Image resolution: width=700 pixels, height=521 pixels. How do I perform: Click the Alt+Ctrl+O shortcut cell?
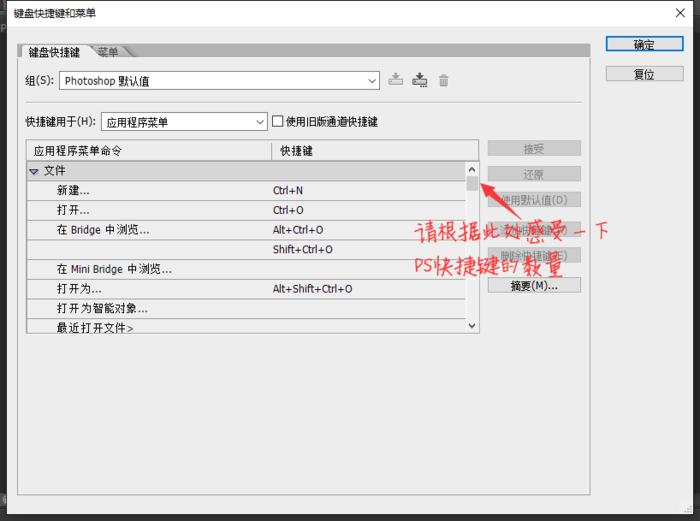(298, 230)
